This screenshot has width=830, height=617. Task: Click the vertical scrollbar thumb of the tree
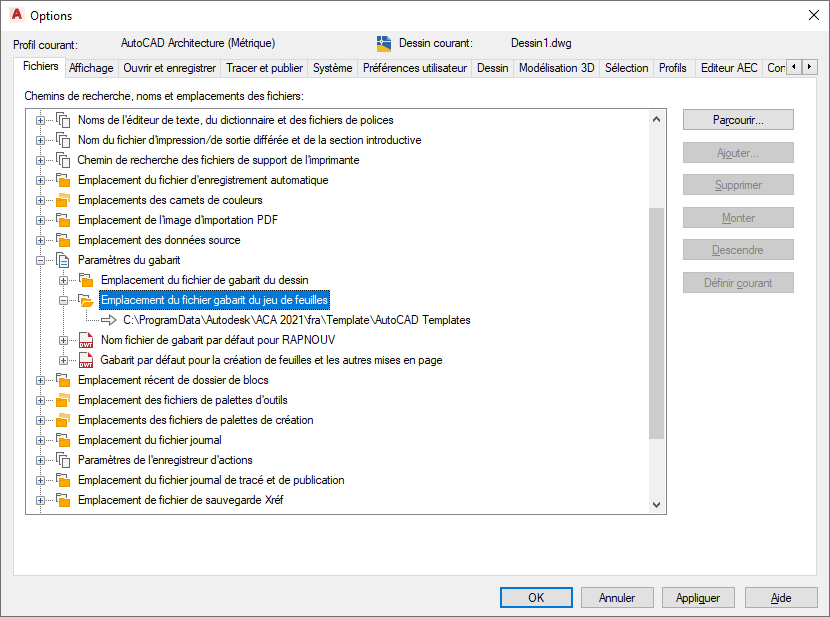(x=656, y=323)
